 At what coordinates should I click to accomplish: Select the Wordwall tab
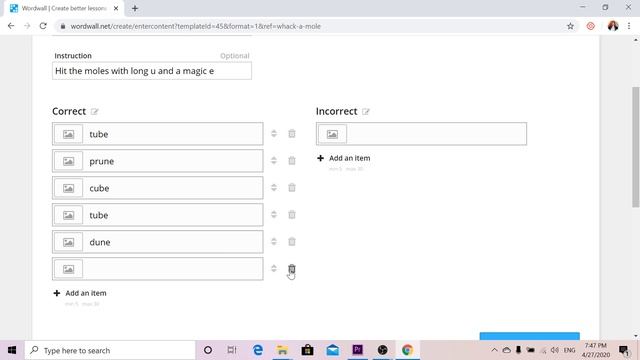pos(63,8)
